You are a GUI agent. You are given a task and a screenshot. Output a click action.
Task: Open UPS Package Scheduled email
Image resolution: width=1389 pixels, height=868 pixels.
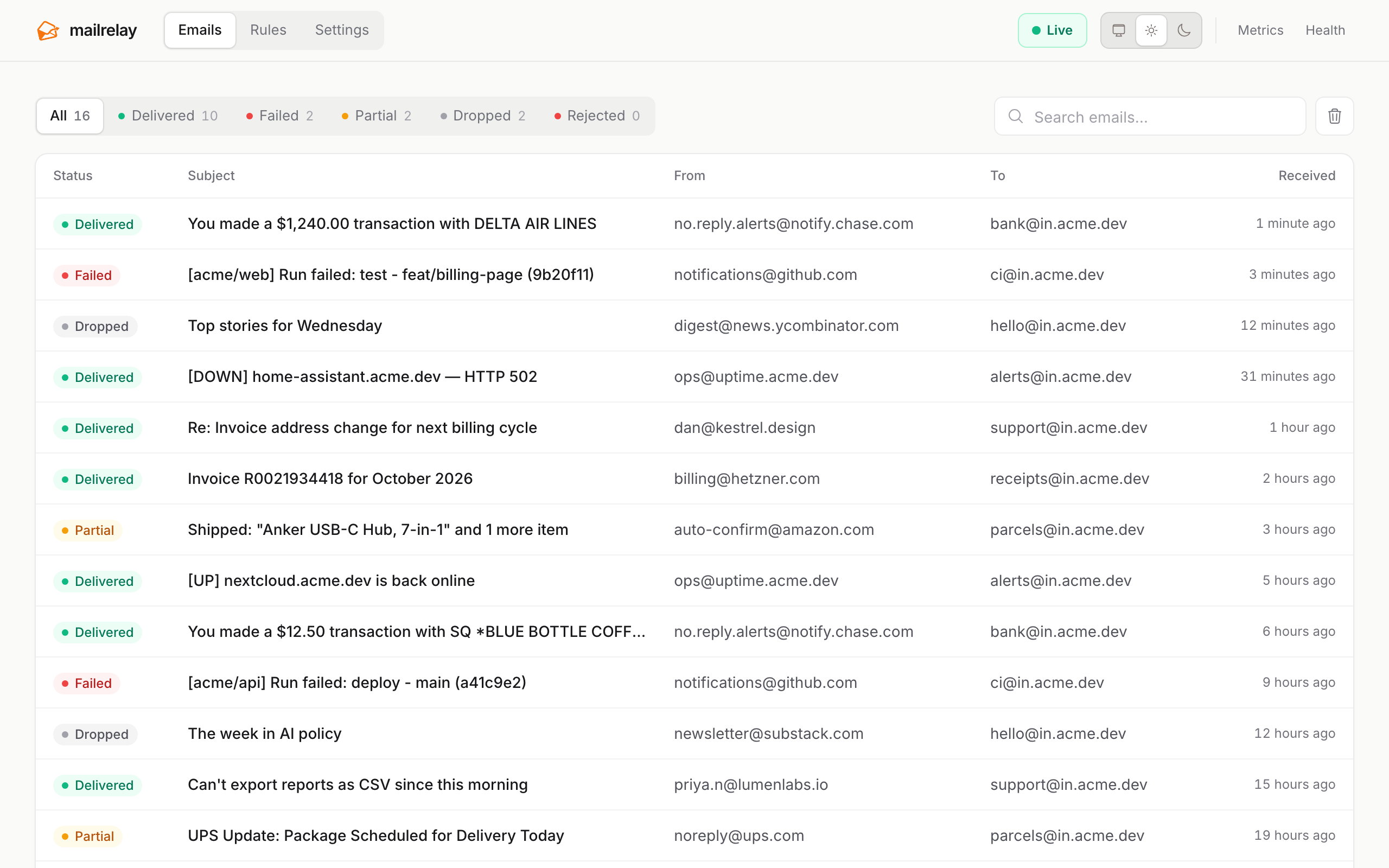pyautogui.click(x=694, y=836)
